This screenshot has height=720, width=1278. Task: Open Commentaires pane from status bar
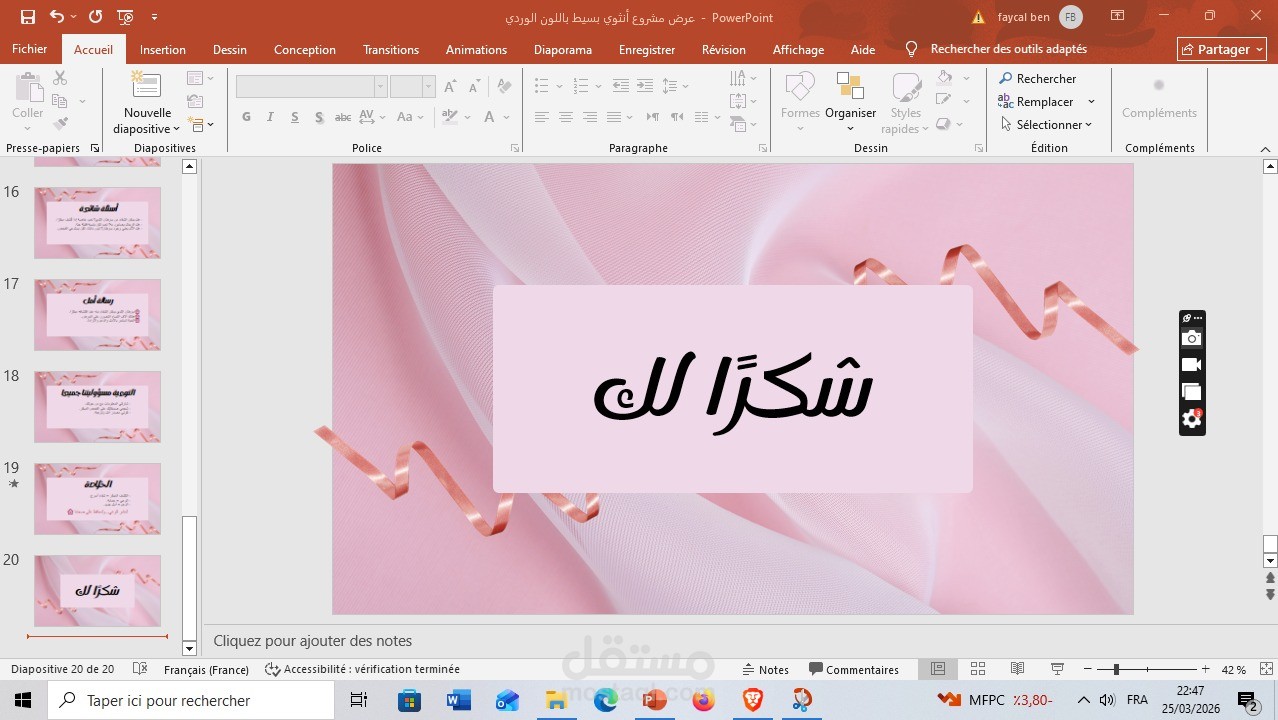[x=854, y=670]
